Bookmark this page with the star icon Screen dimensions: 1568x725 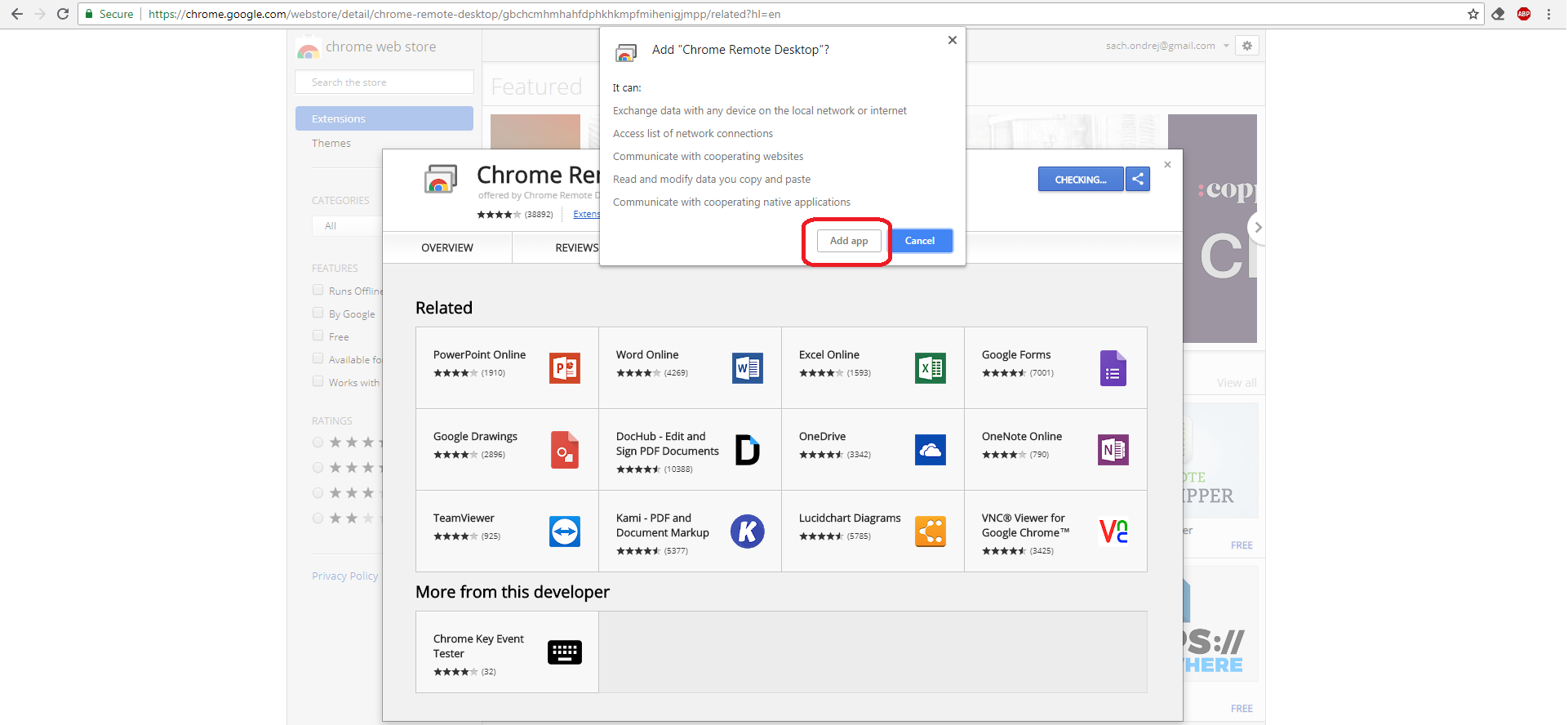(1472, 14)
